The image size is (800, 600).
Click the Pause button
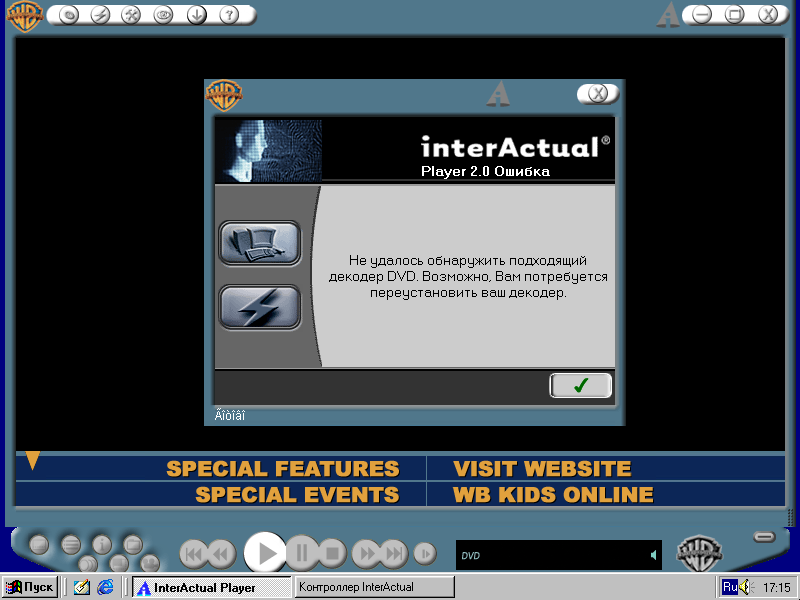pos(302,553)
